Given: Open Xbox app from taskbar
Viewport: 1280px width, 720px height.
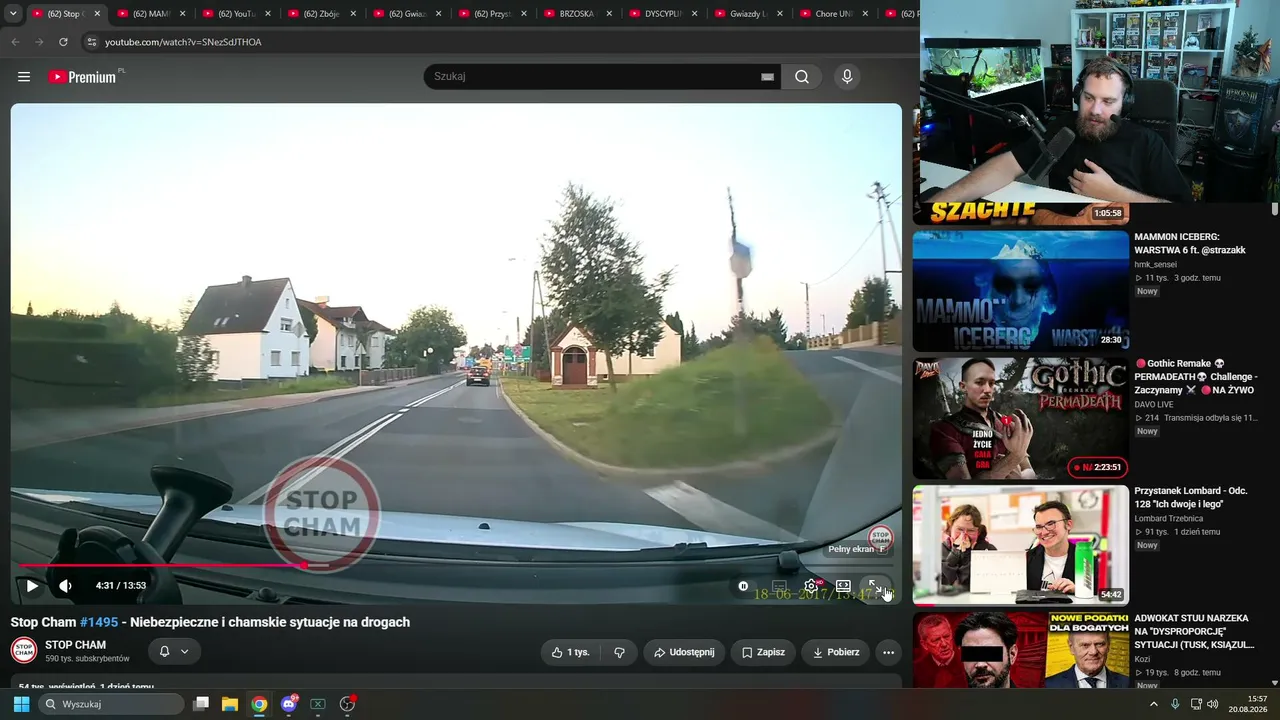Looking at the screenshot, I should pyautogui.click(x=318, y=704).
